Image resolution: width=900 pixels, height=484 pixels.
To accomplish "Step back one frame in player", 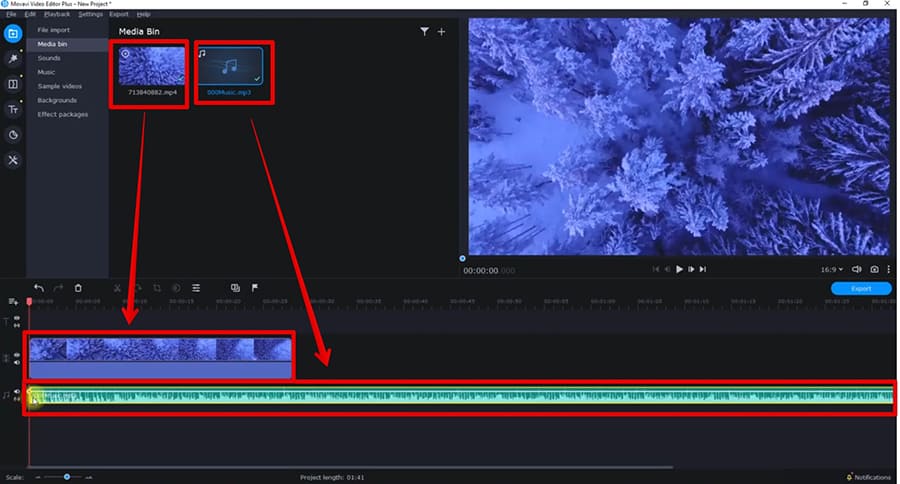I will tap(667, 269).
